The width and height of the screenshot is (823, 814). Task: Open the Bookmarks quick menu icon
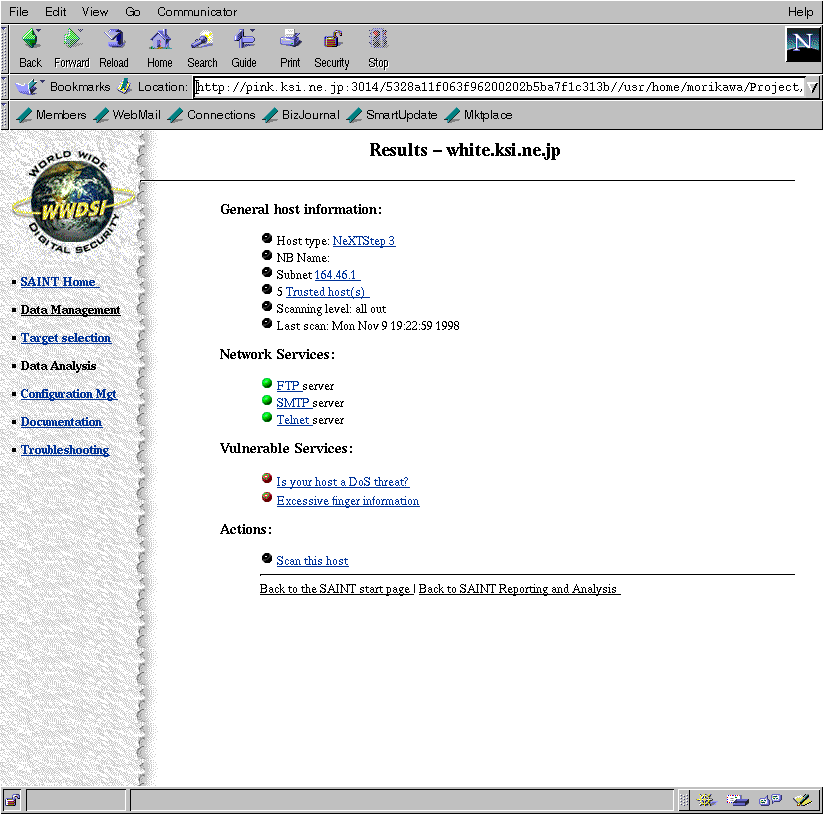pyautogui.click(x=28, y=87)
